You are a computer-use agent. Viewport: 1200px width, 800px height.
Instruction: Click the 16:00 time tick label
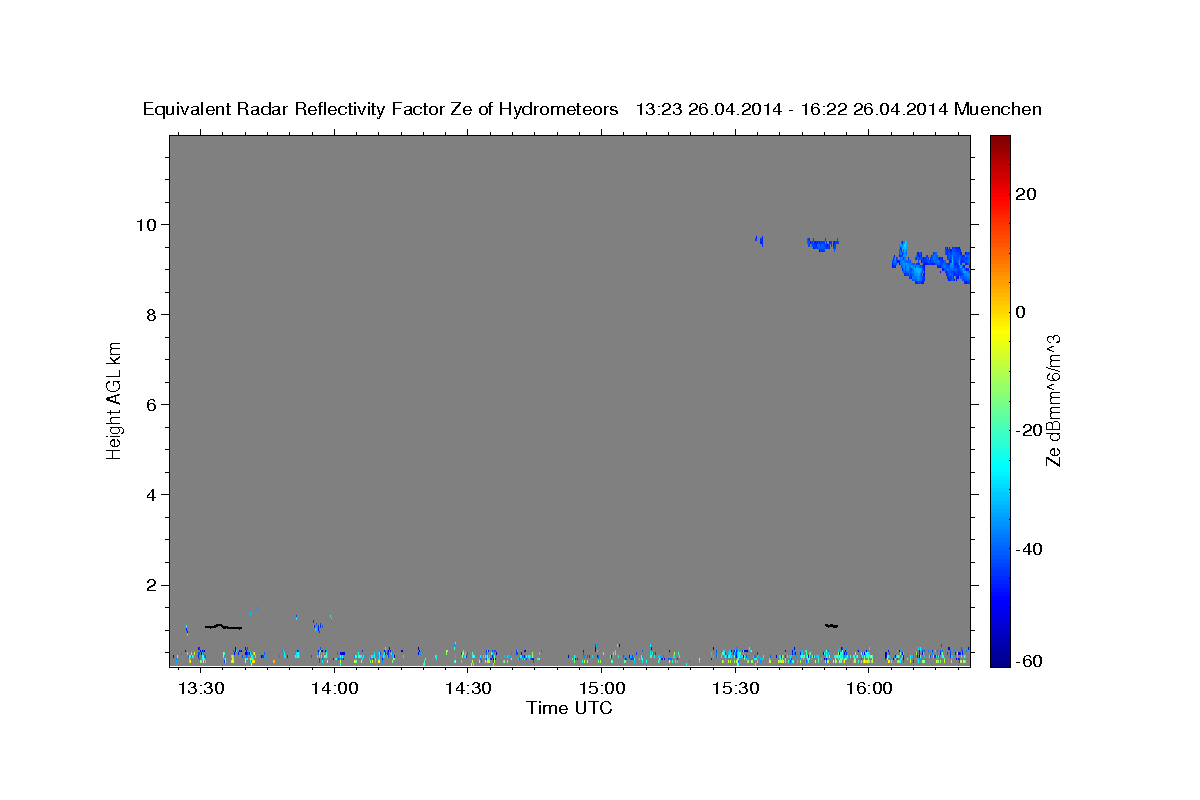pos(869,689)
